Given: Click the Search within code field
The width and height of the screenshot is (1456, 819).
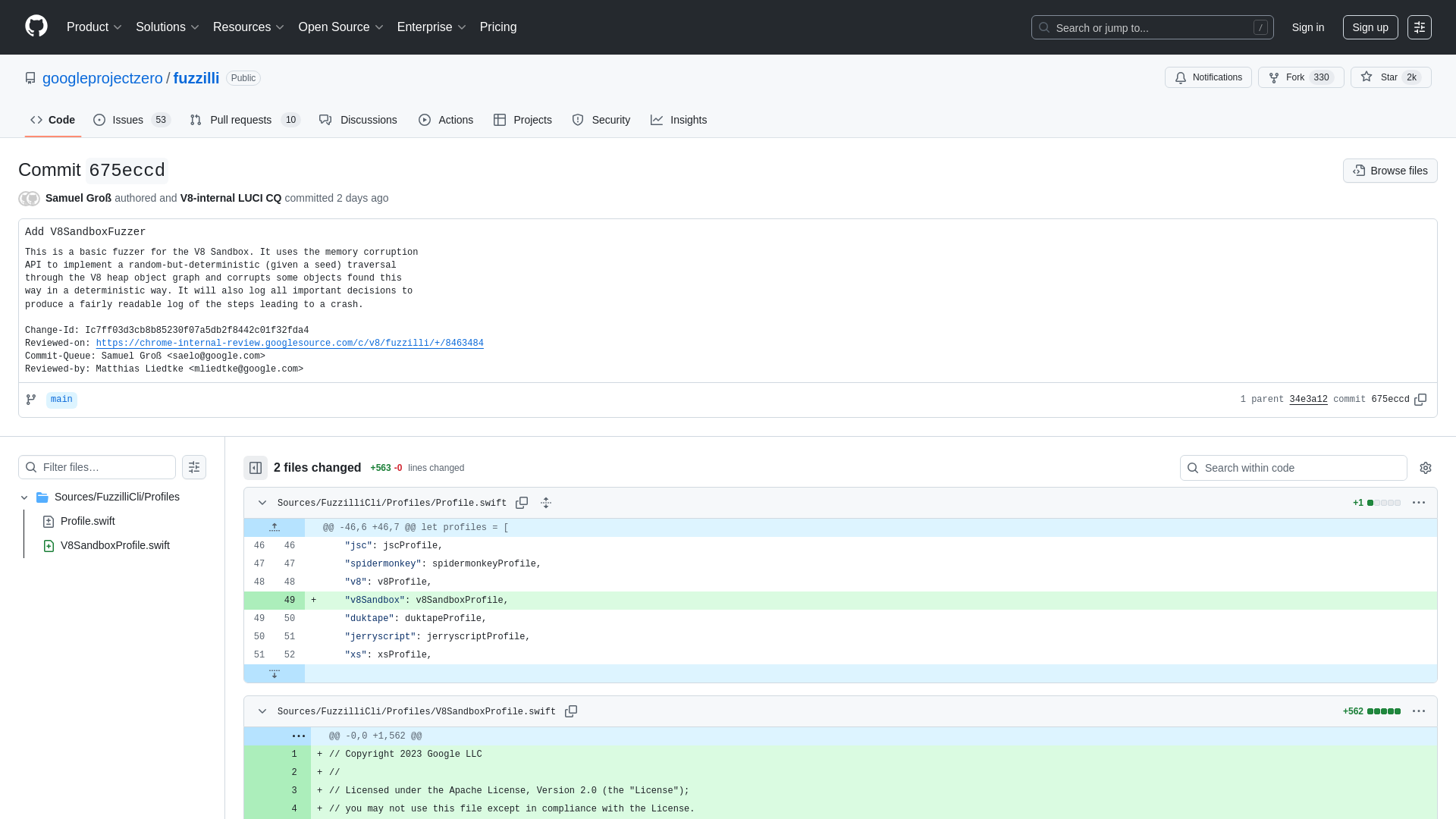Looking at the screenshot, I should (1293, 468).
